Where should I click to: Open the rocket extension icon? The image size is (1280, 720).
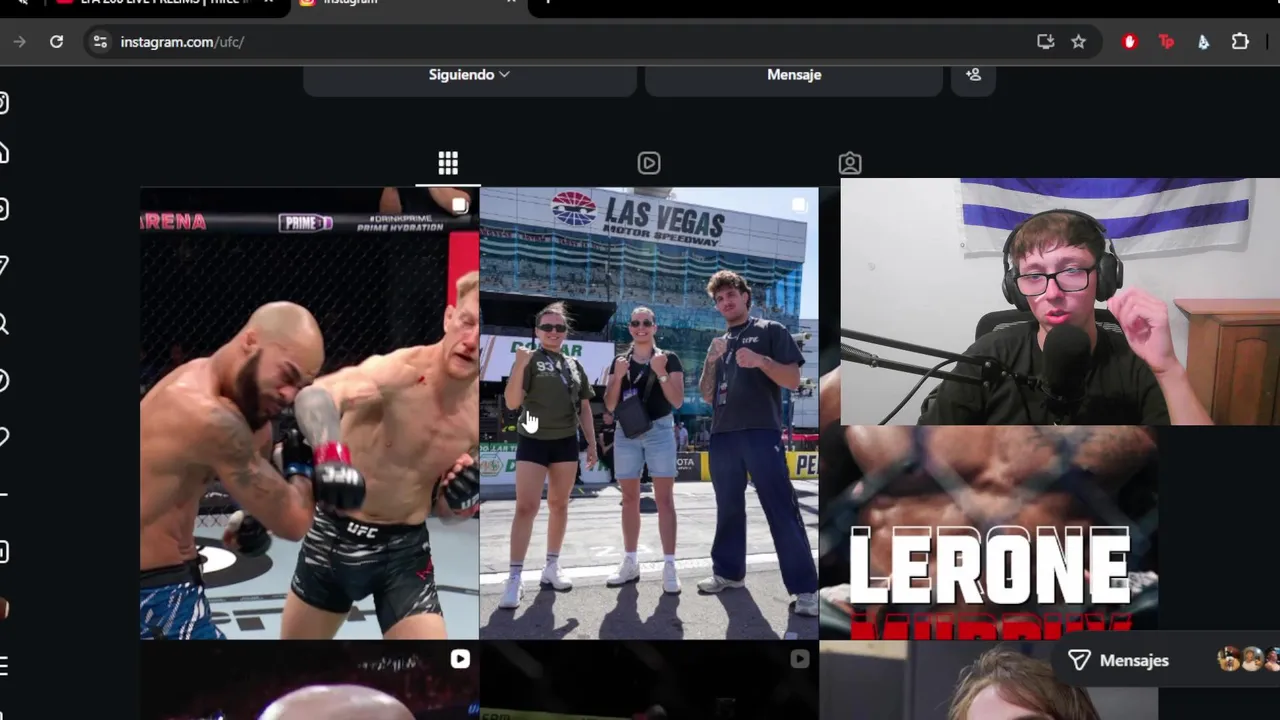[x=1203, y=42]
